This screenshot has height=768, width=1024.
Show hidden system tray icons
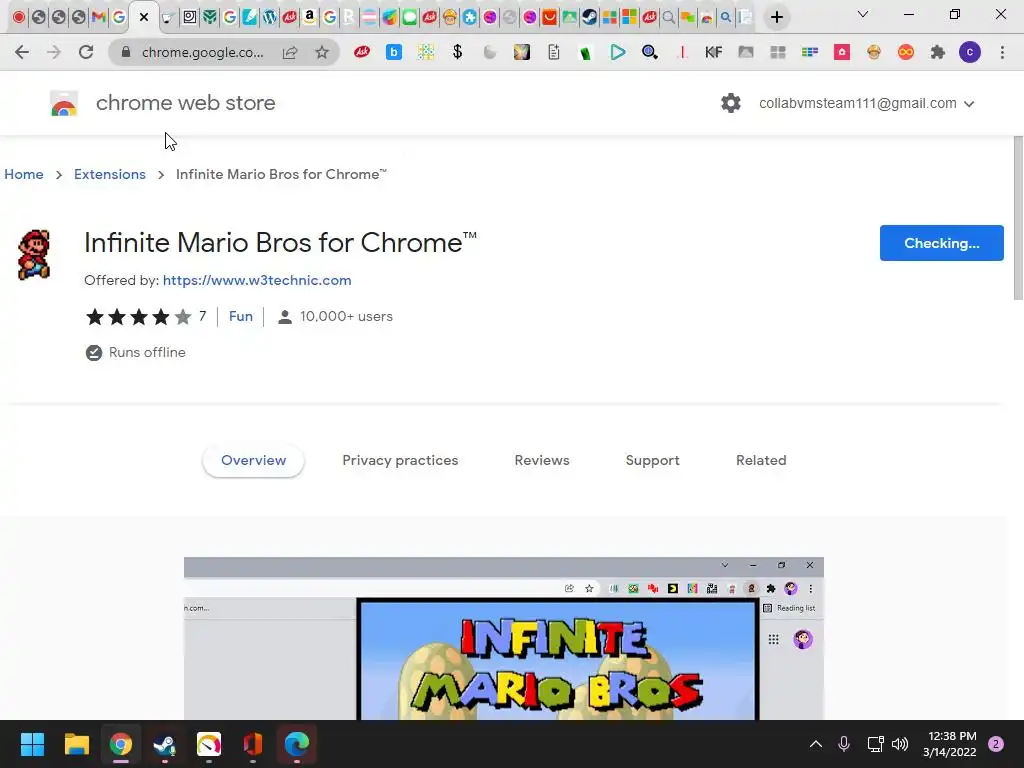[x=816, y=744]
